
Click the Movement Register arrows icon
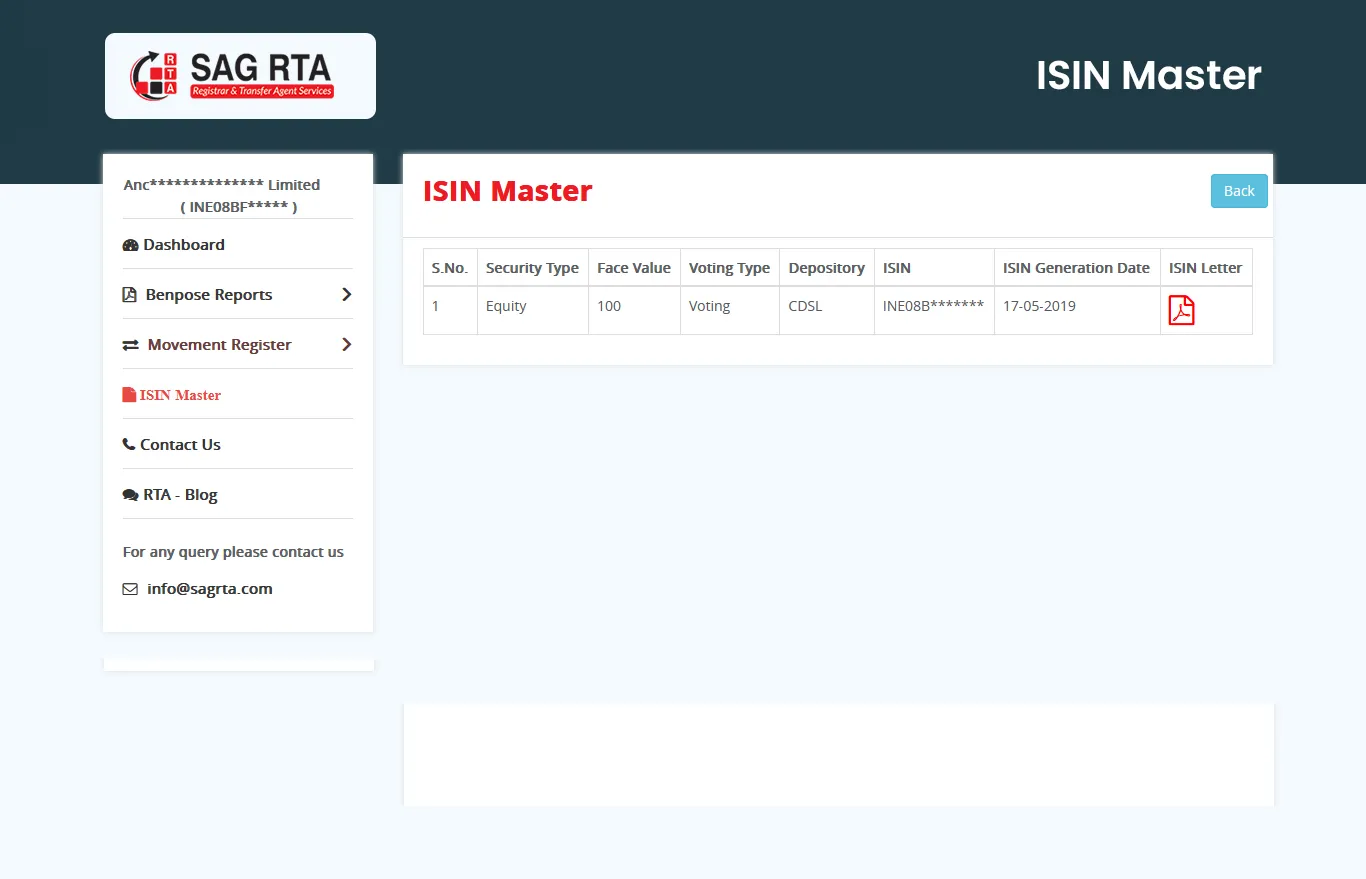coord(130,345)
